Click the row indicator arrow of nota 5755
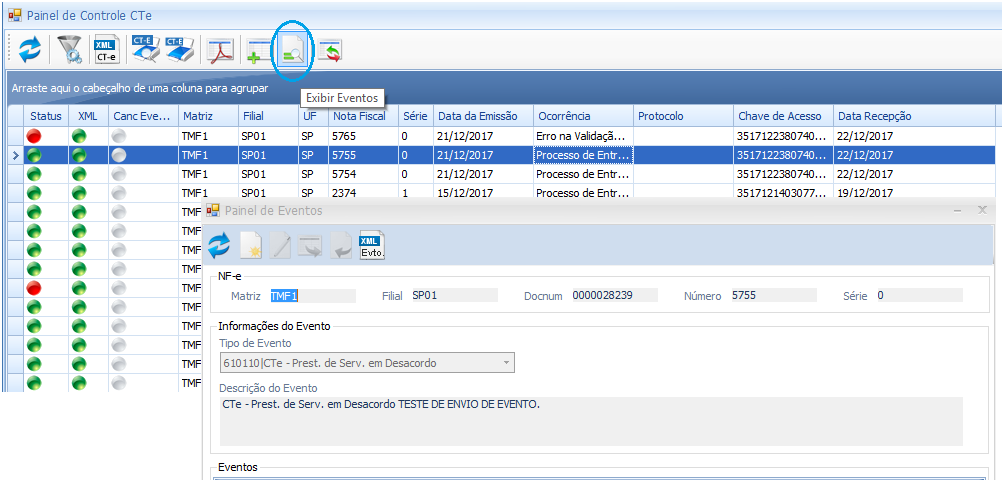1003x480 pixels. click(x=15, y=155)
